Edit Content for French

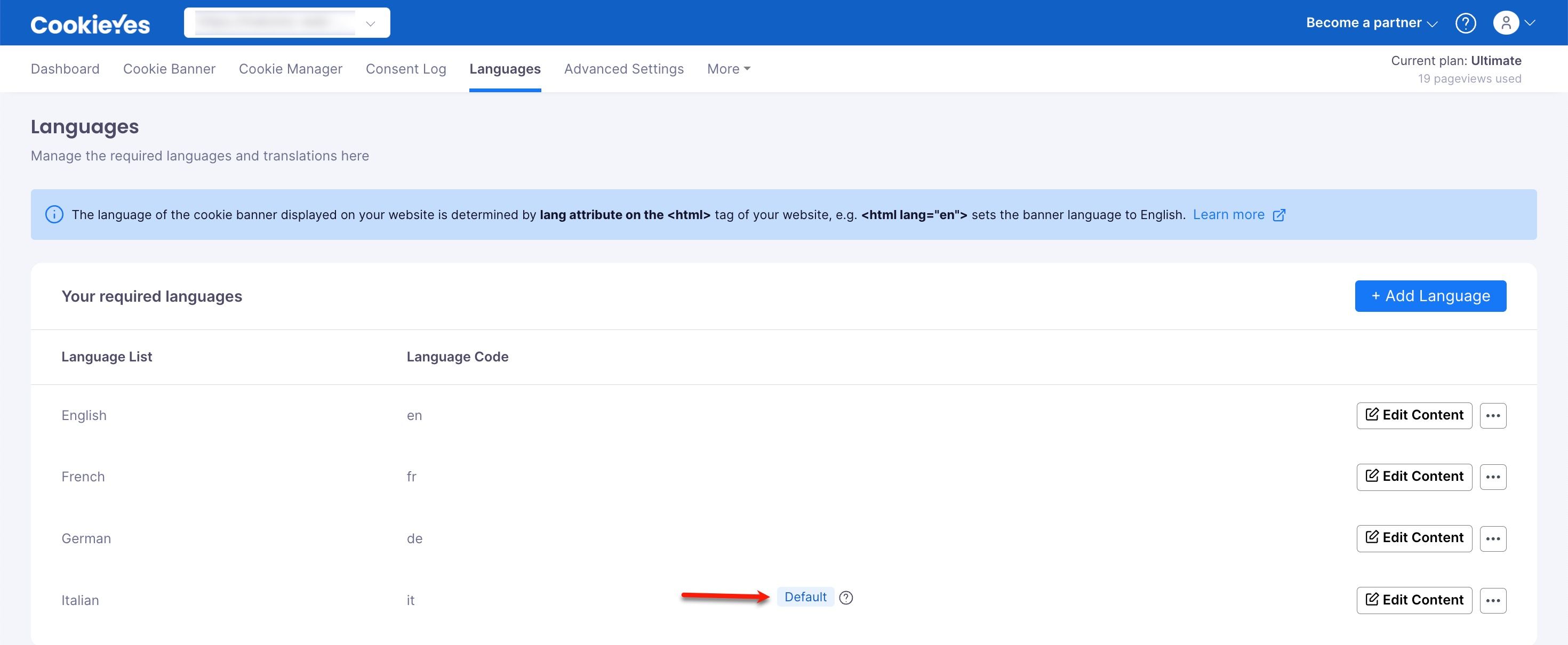tap(1413, 477)
